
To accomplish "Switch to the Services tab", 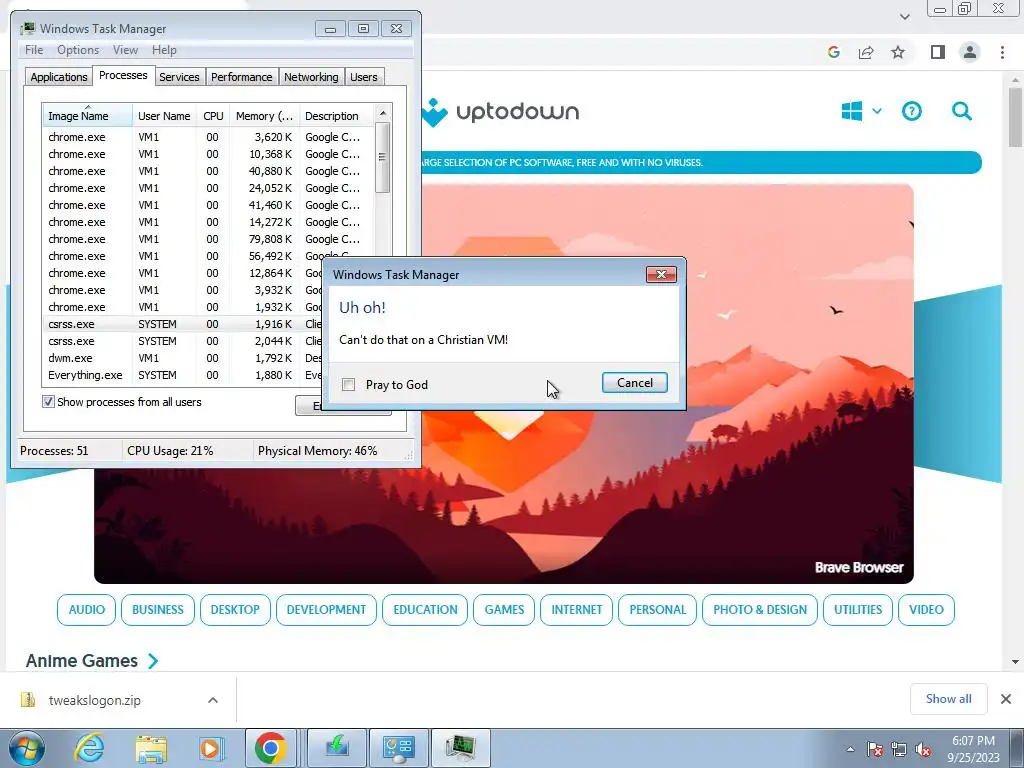I will [x=180, y=77].
